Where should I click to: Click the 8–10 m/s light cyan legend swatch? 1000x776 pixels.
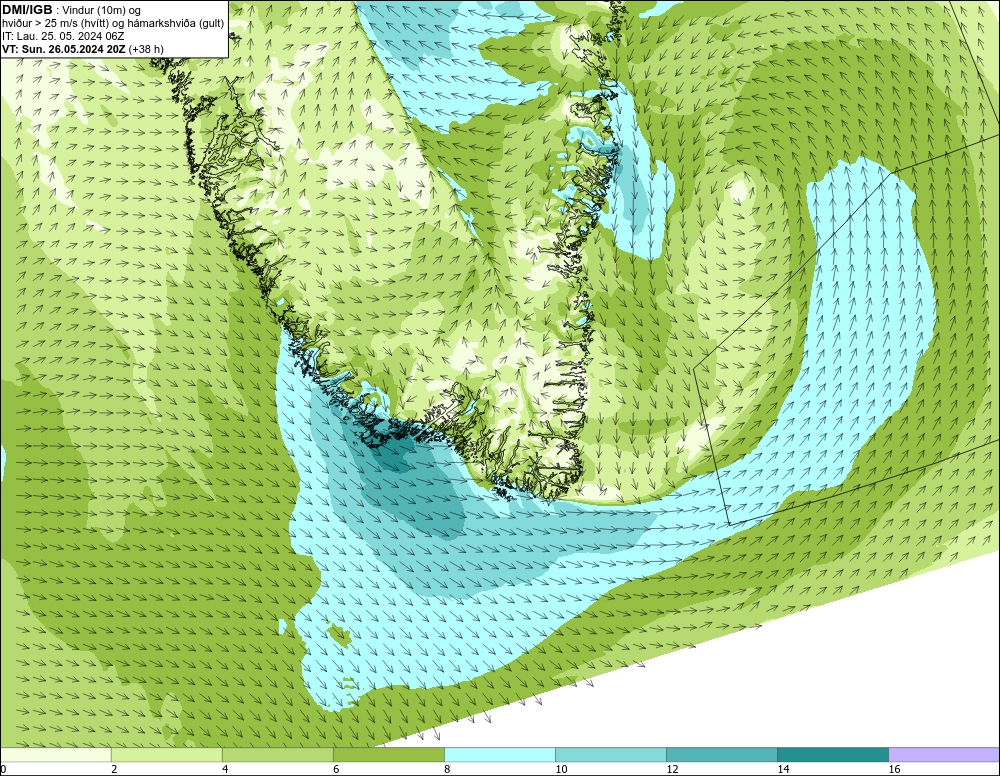[x=500, y=755]
